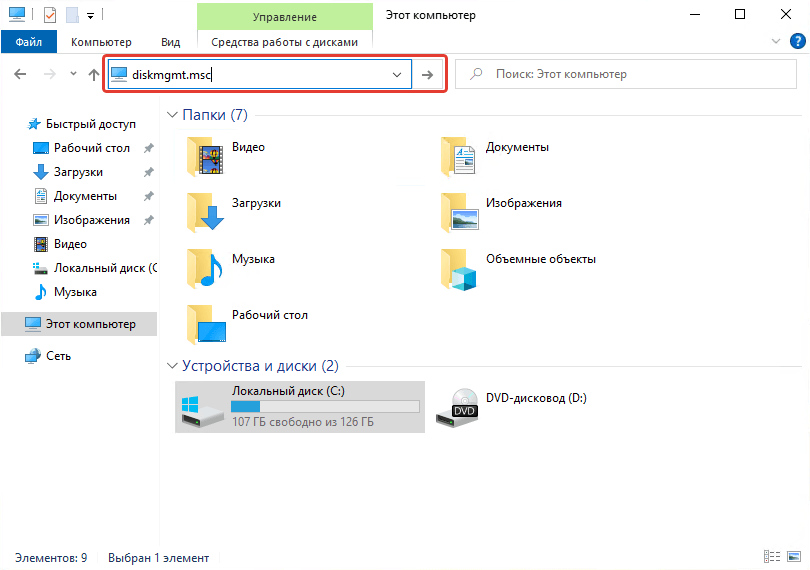Select Музыка in the sidebar
810x570 pixels.
pos(65,292)
